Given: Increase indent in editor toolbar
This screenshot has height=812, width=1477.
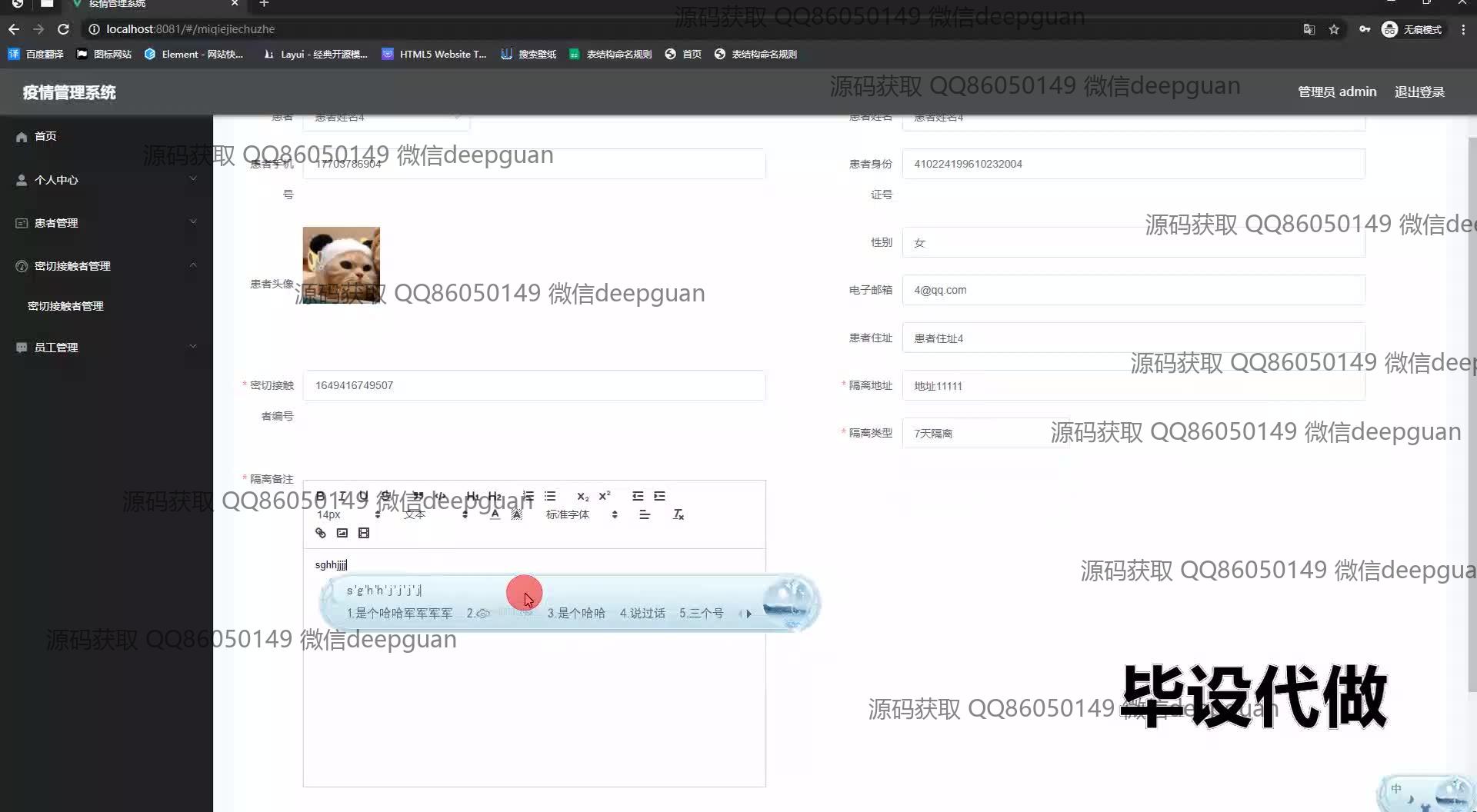Looking at the screenshot, I should [659, 496].
